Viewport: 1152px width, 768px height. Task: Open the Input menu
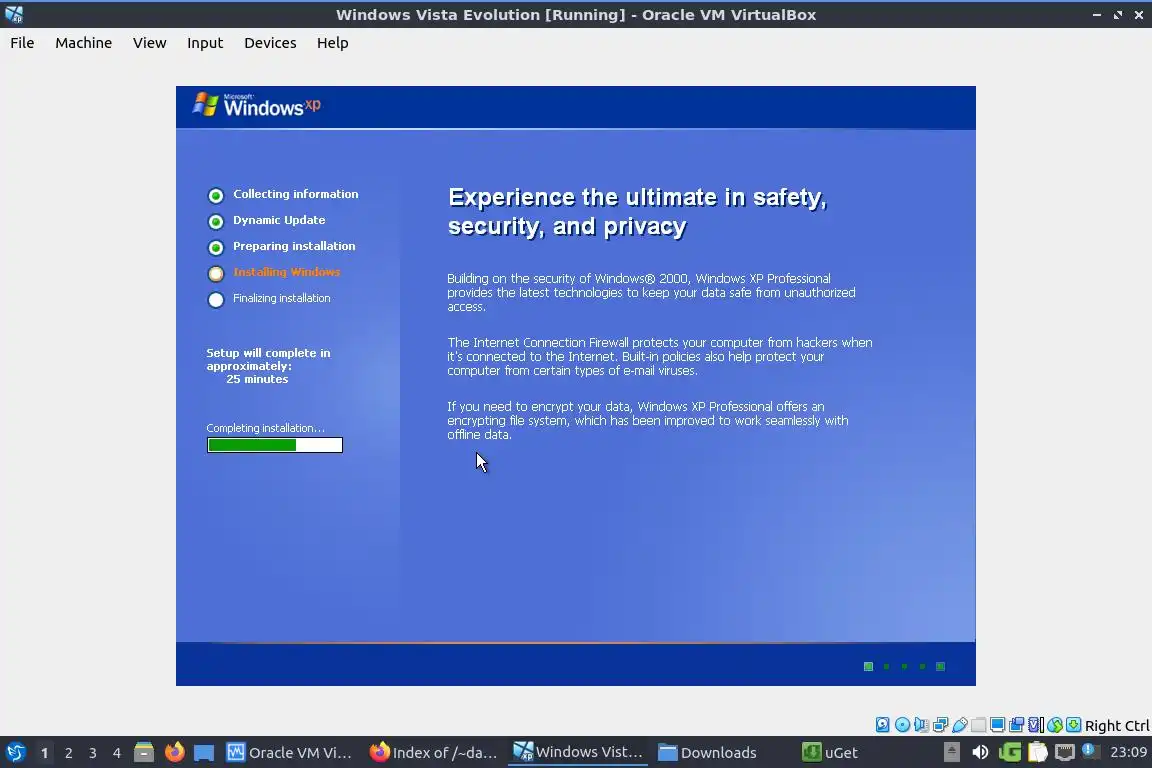point(204,43)
